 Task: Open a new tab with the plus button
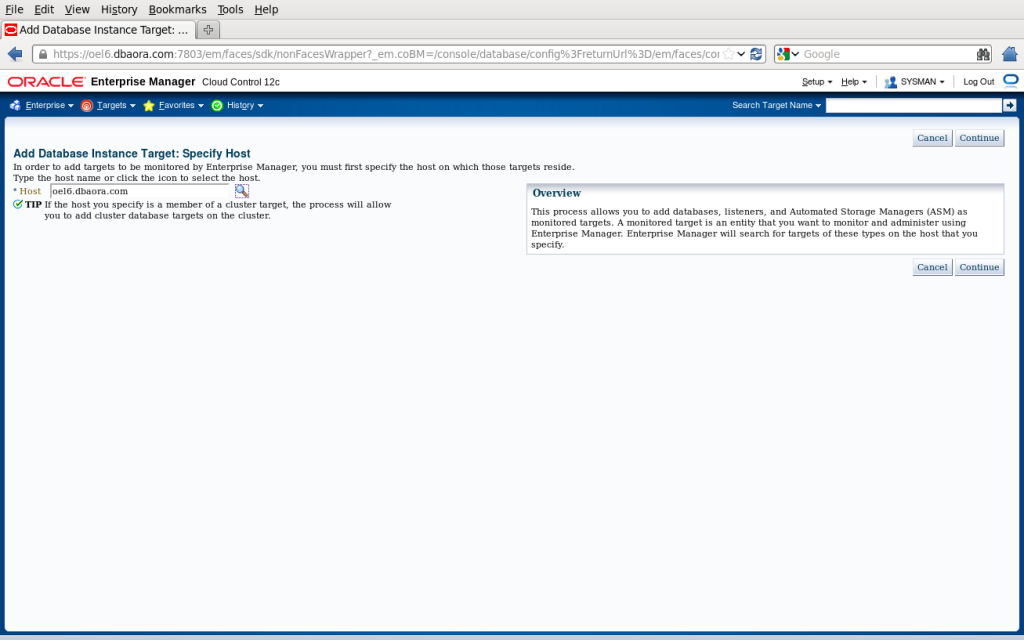(x=208, y=30)
